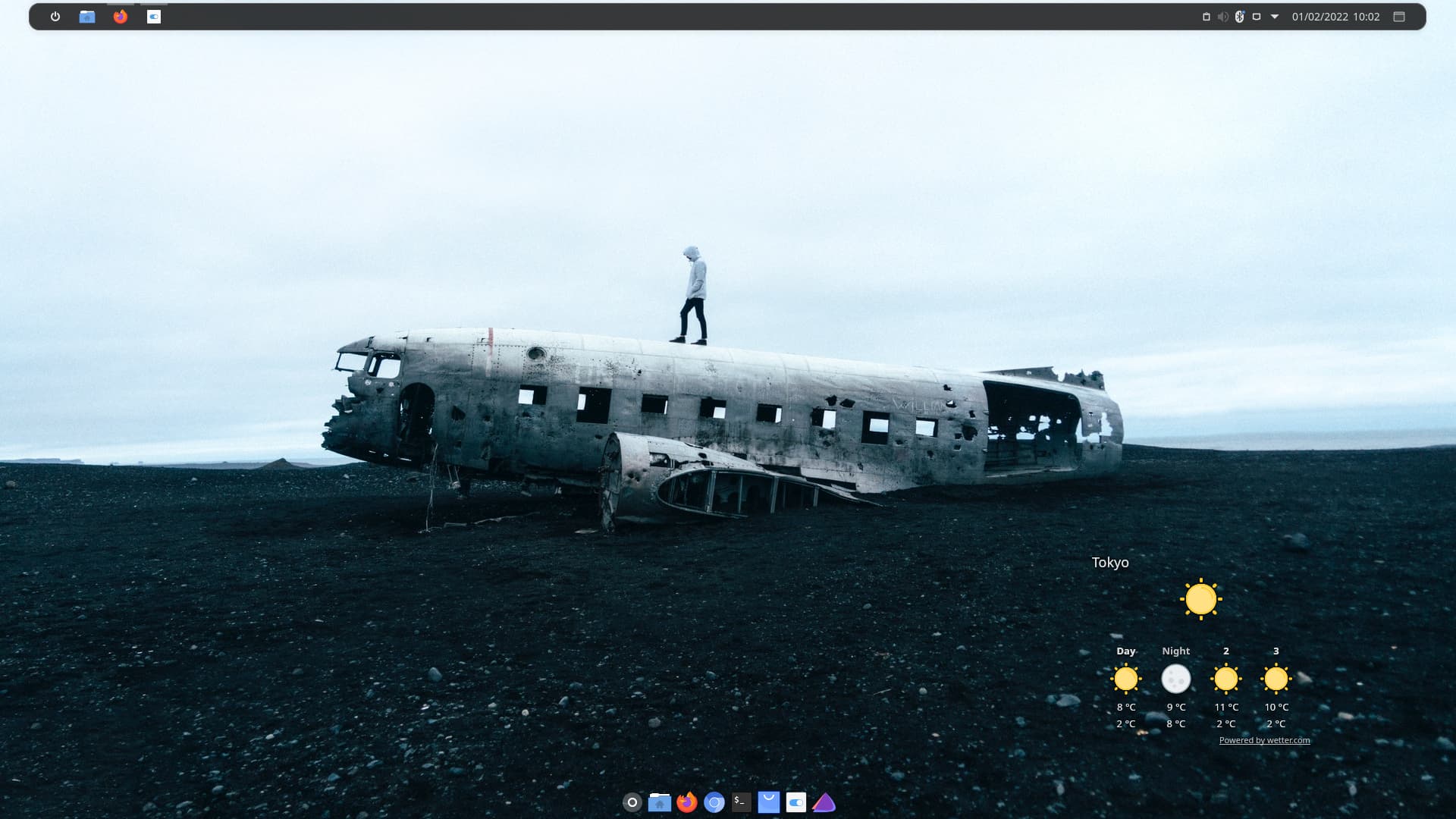Open the Powered by wetter.com link

1264,740
